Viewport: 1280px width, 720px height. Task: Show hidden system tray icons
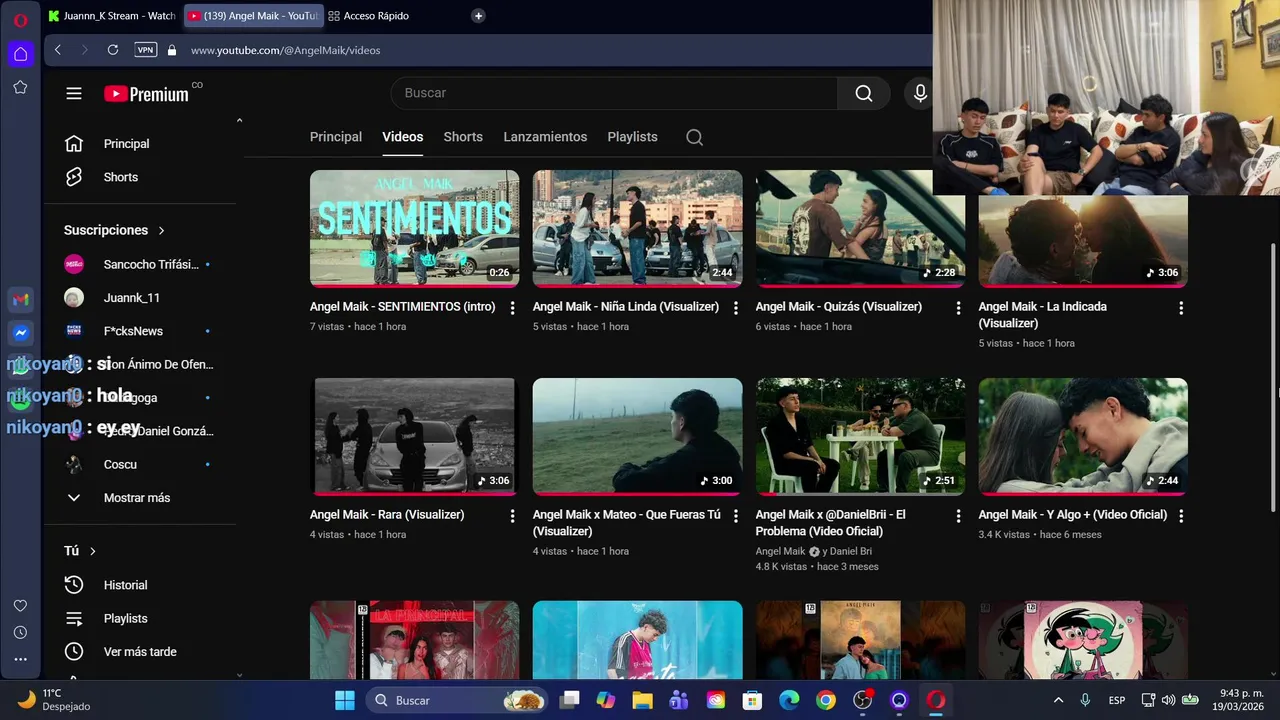(1058, 700)
